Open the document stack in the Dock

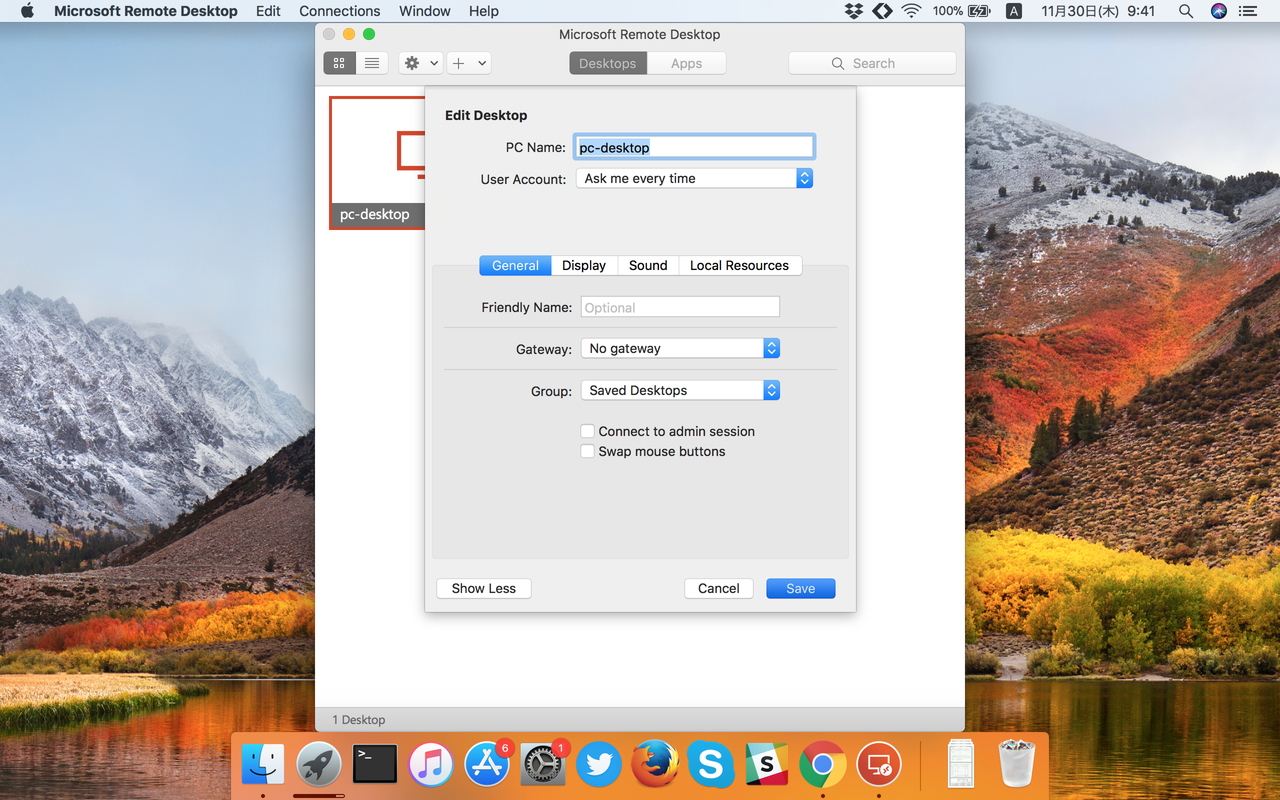[x=961, y=765]
